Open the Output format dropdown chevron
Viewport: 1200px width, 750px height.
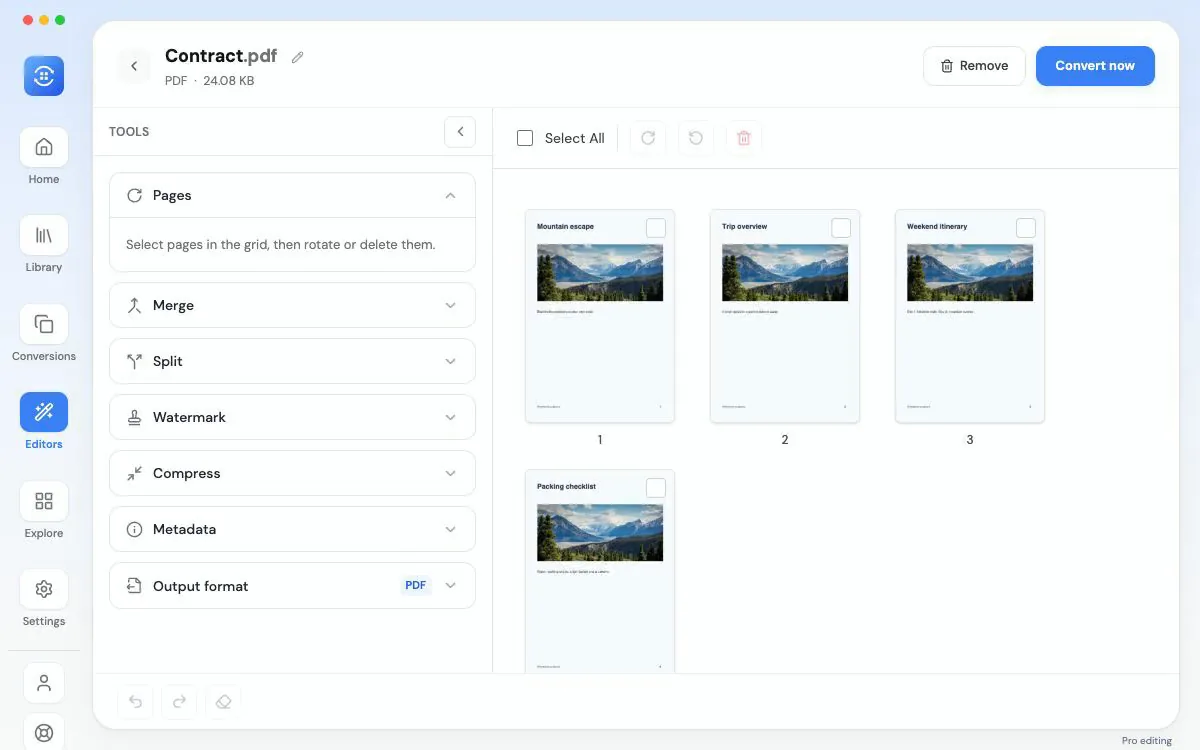pos(450,586)
